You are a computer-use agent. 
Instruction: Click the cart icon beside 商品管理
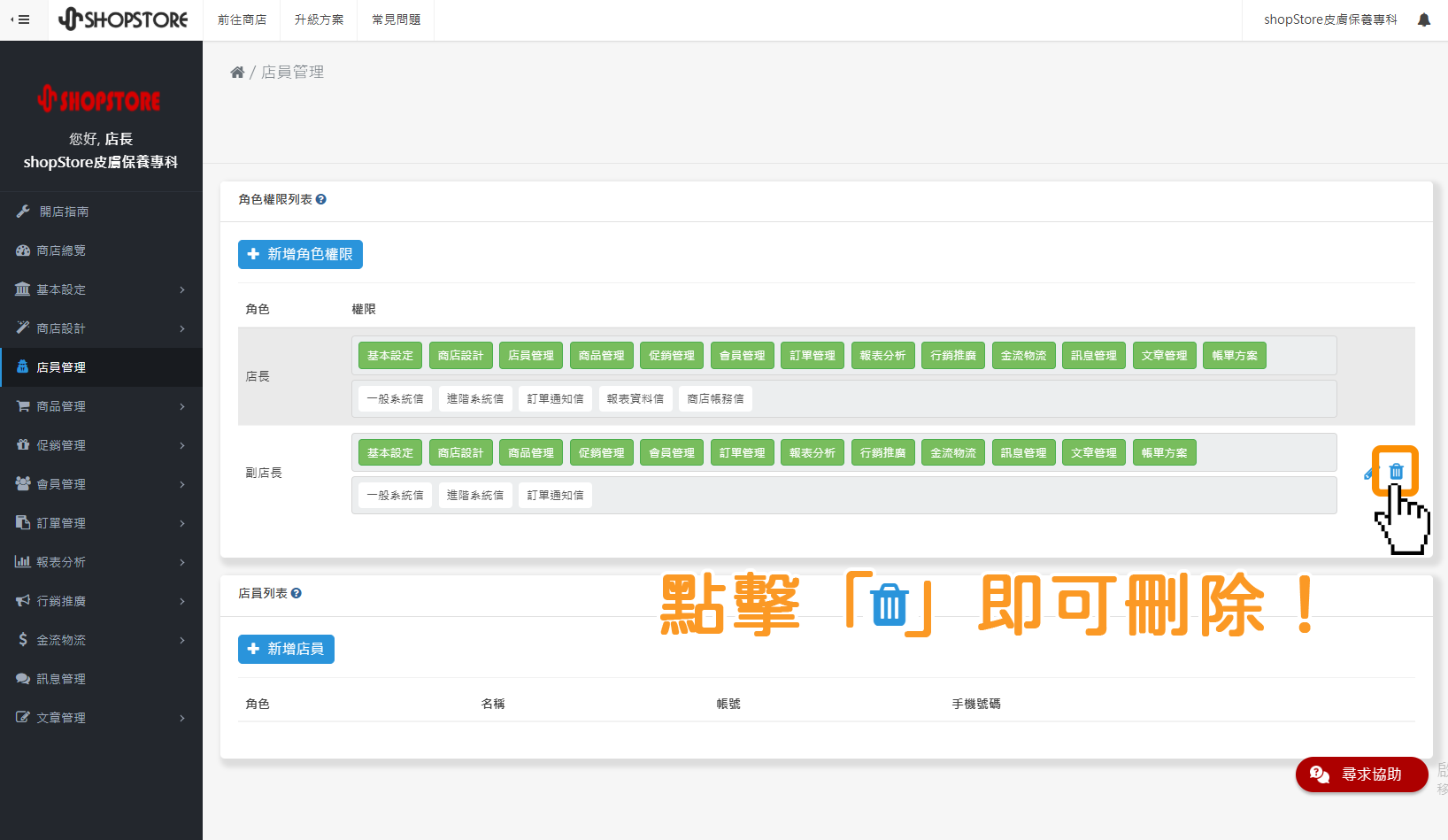23,406
